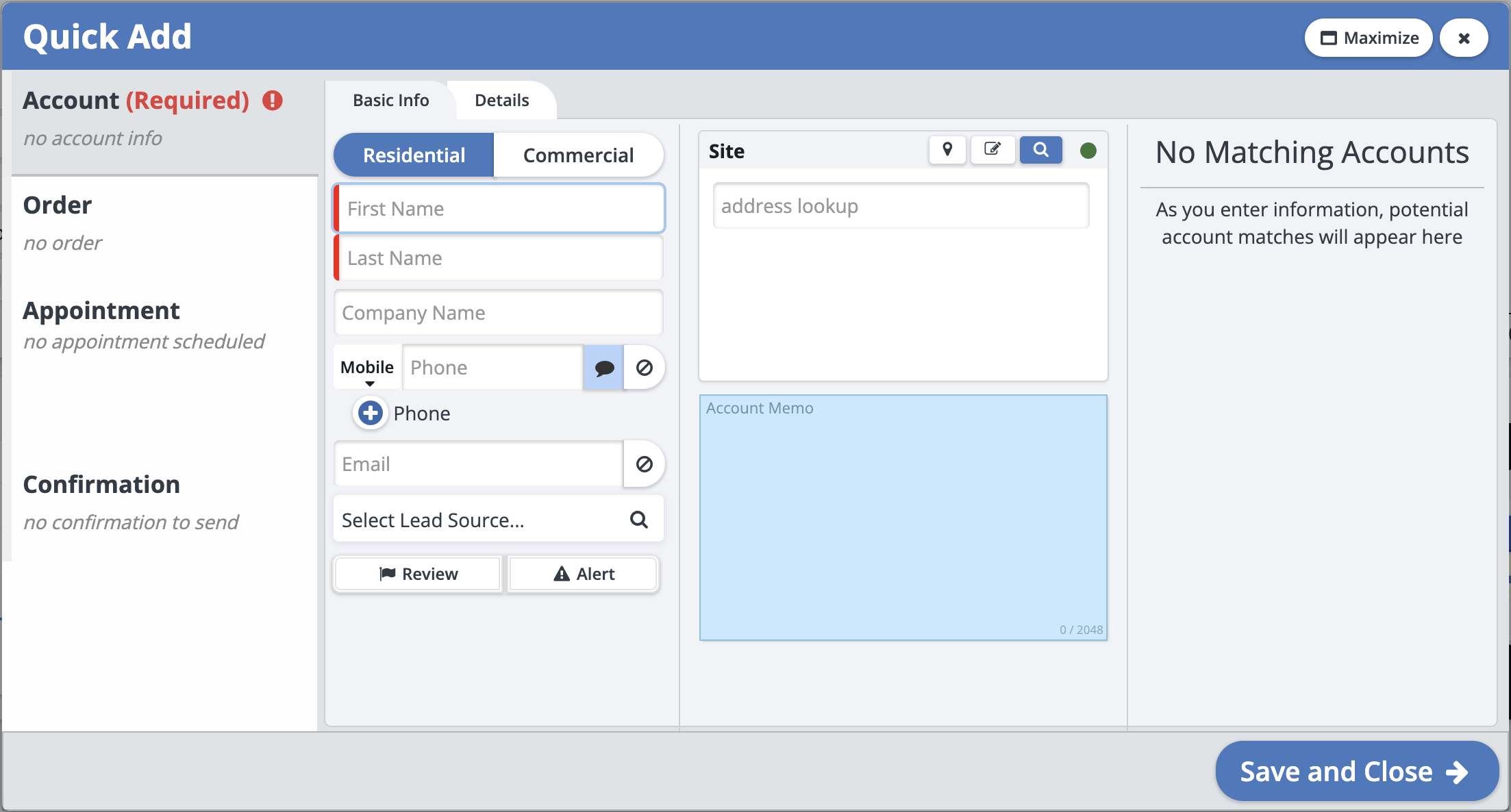Screen dimensions: 1511x812
Task: Click the Save and Close button
Action: (x=1356, y=772)
